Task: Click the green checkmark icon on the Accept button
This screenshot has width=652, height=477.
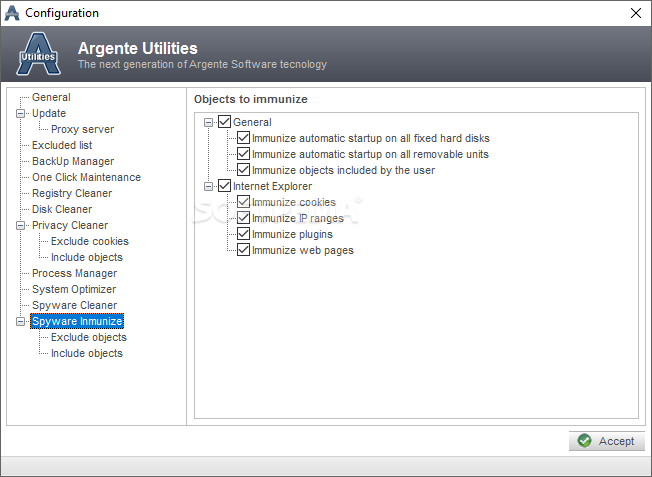Action: click(x=584, y=441)
